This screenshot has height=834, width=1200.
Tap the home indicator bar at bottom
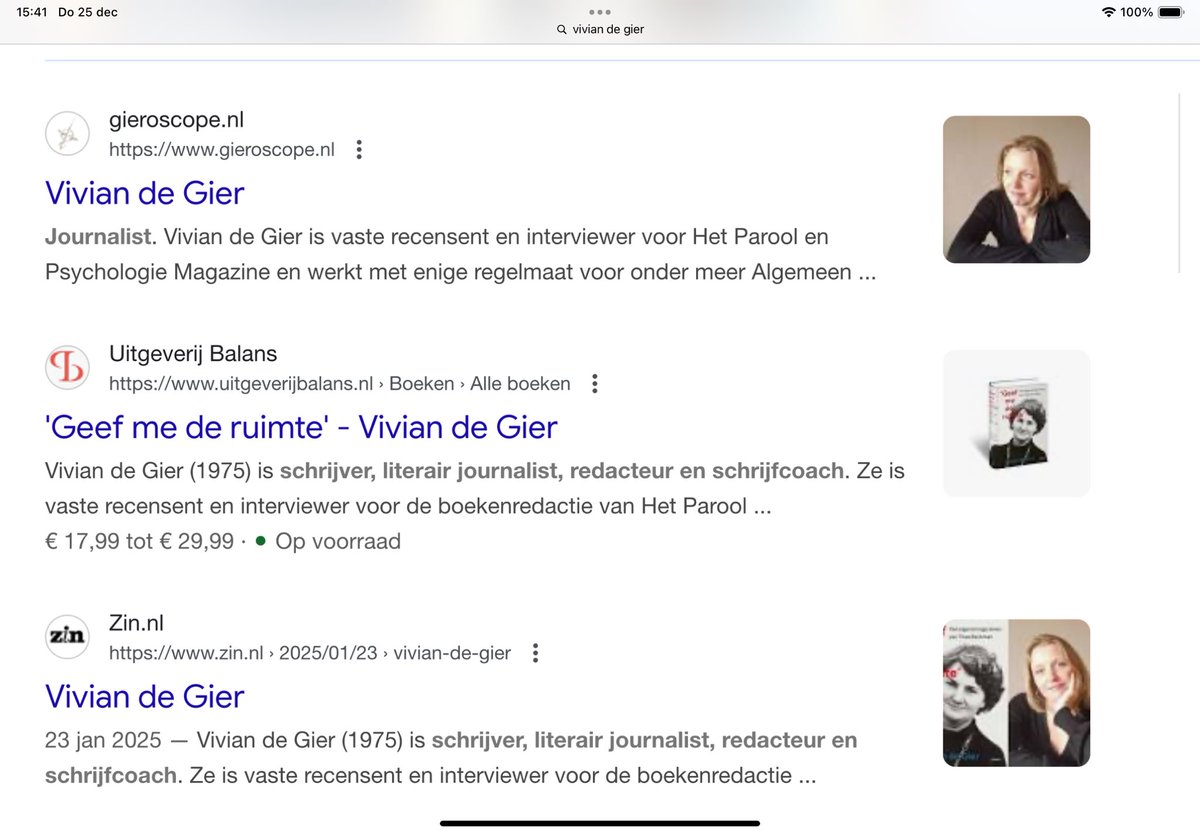click(600, 823)
